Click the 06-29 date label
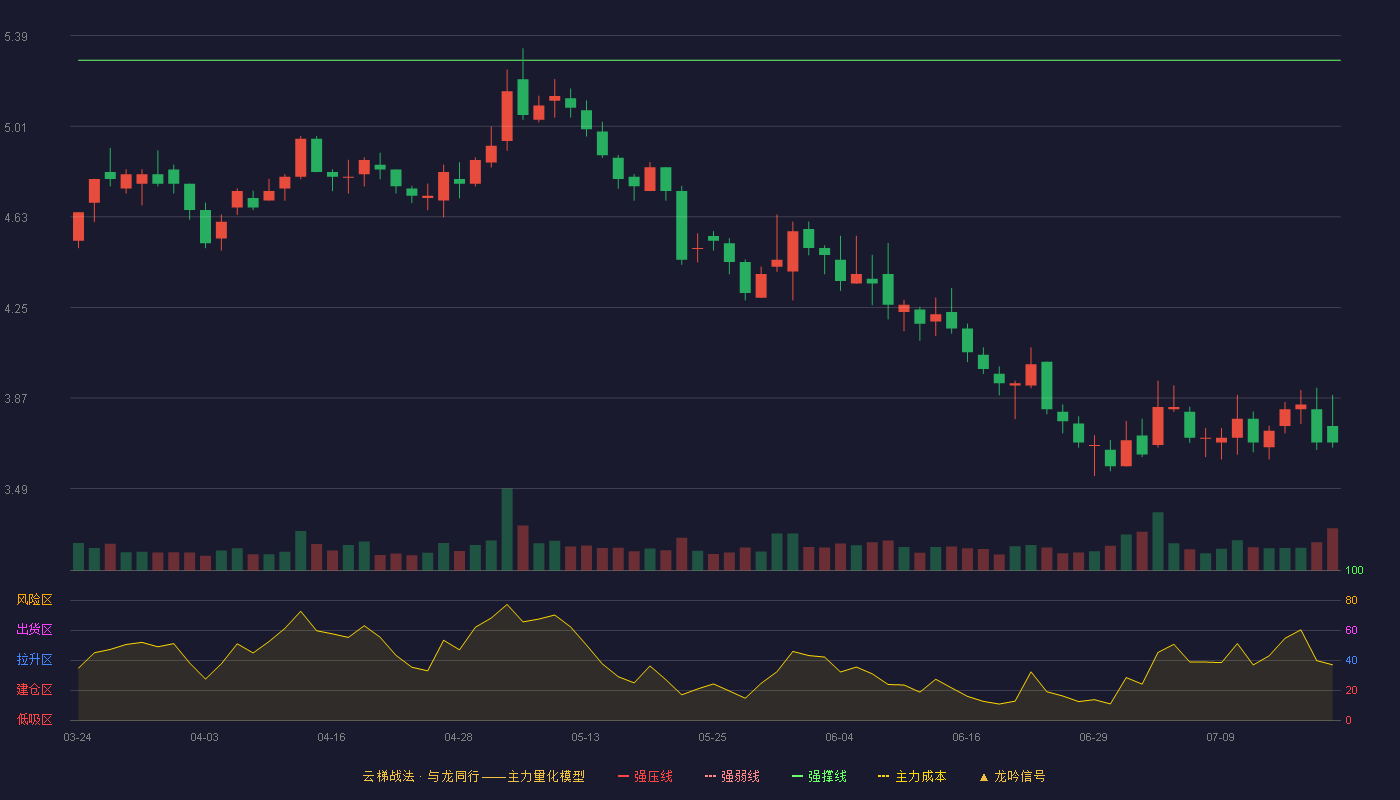Screen dimensions: 1400x800 click(1093, 737)
